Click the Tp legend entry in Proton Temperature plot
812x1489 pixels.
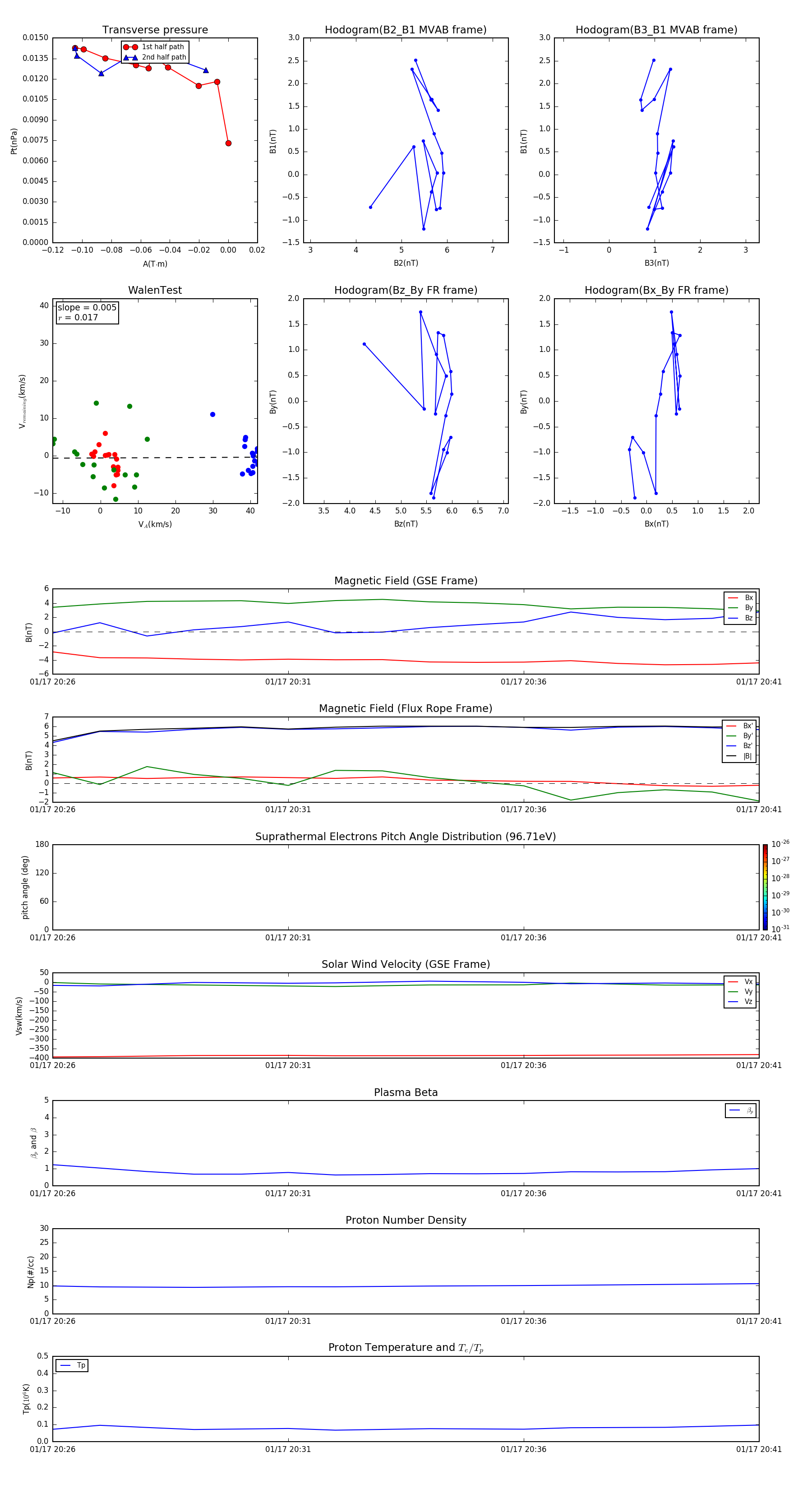click(72, 1365)
